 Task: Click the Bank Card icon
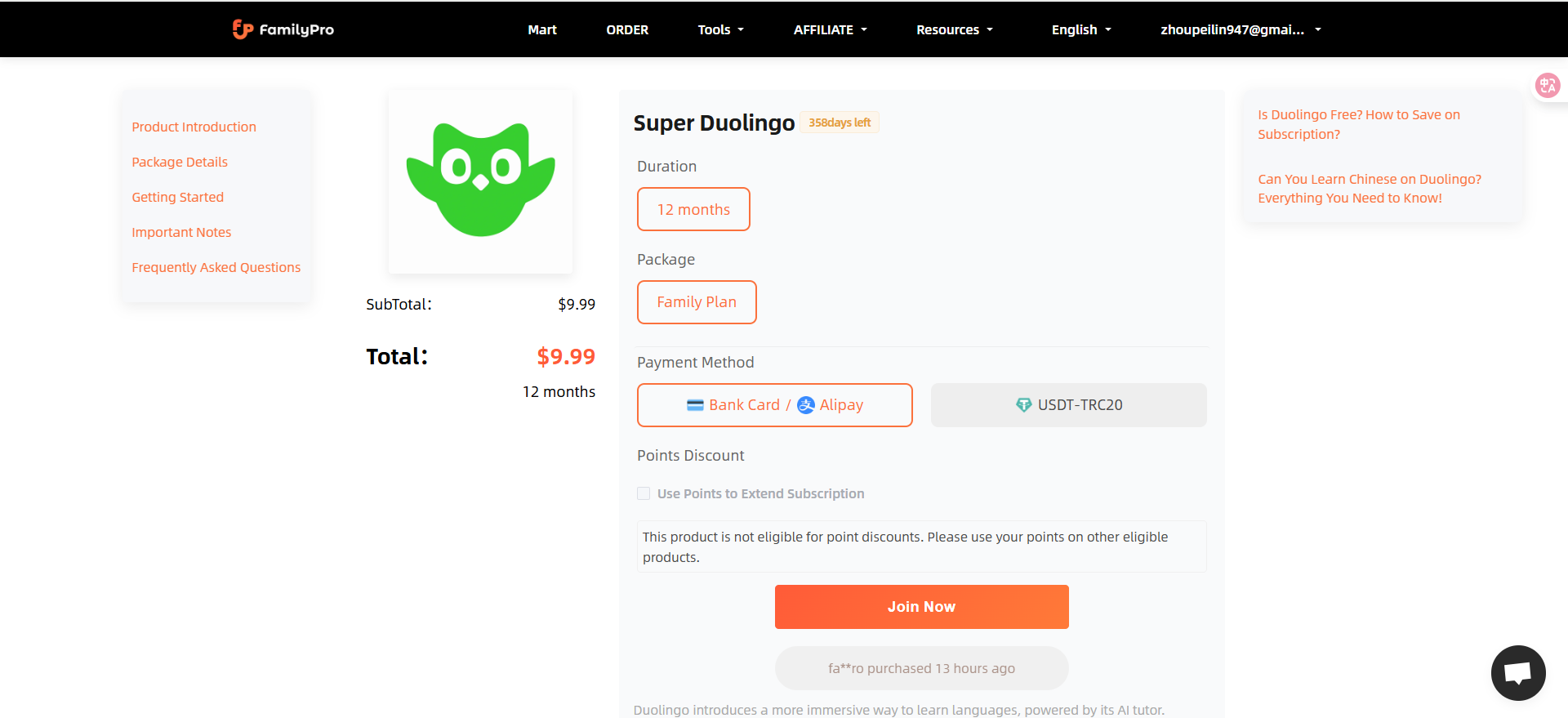(x=695, y=404)
